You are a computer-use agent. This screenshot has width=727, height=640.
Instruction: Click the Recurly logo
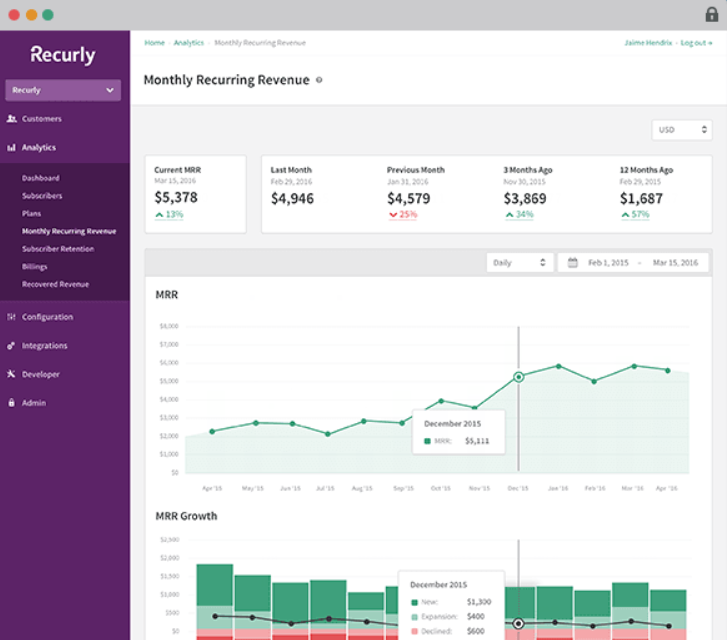coord(62,55)
